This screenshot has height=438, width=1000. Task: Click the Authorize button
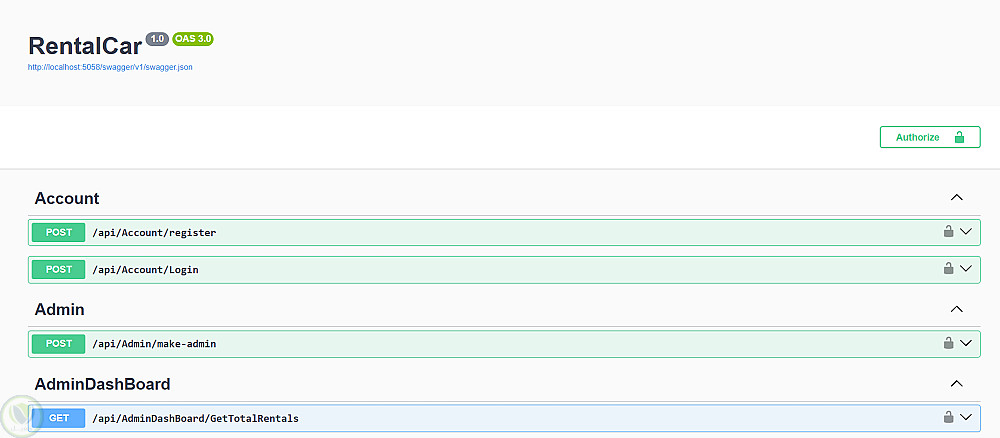930,137
